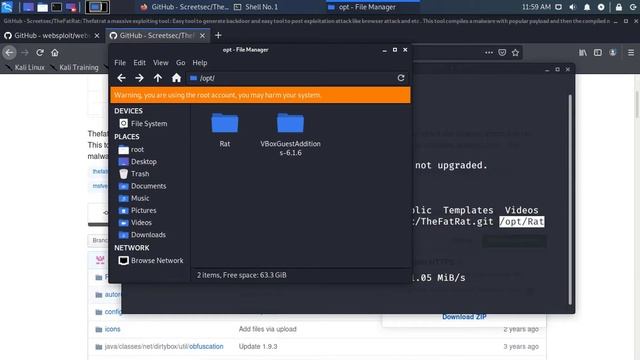Click 'Add files via upload' commit message
The image size is (640, 360).
pos(267,329)
